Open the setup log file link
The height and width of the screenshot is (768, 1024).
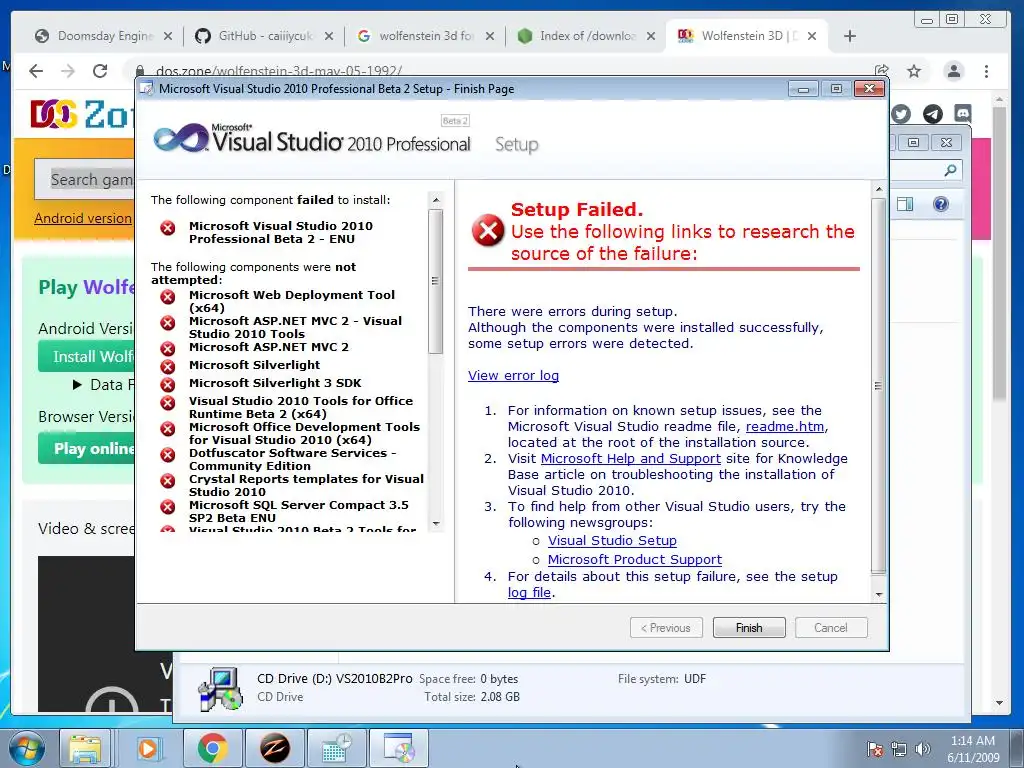(530, 592)
